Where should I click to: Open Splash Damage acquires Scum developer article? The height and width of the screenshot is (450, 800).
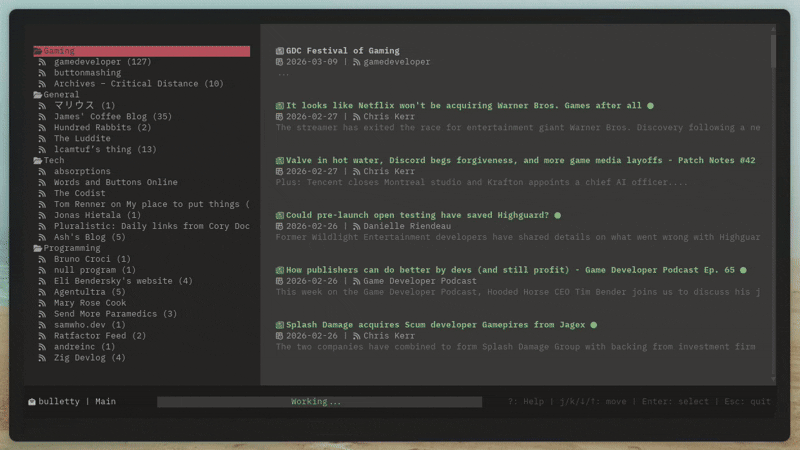click(x=435, y=325)
